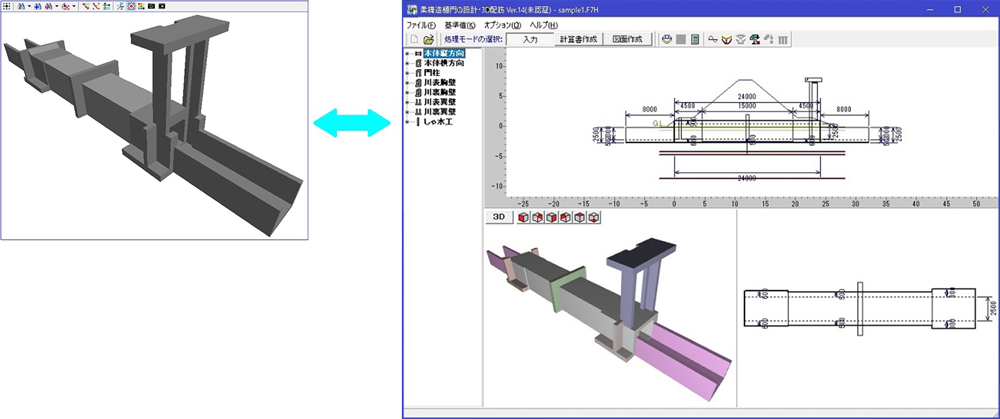1000x419 pixels.
Task: Open the 基準値(K) menu
Action: point(460,26)
